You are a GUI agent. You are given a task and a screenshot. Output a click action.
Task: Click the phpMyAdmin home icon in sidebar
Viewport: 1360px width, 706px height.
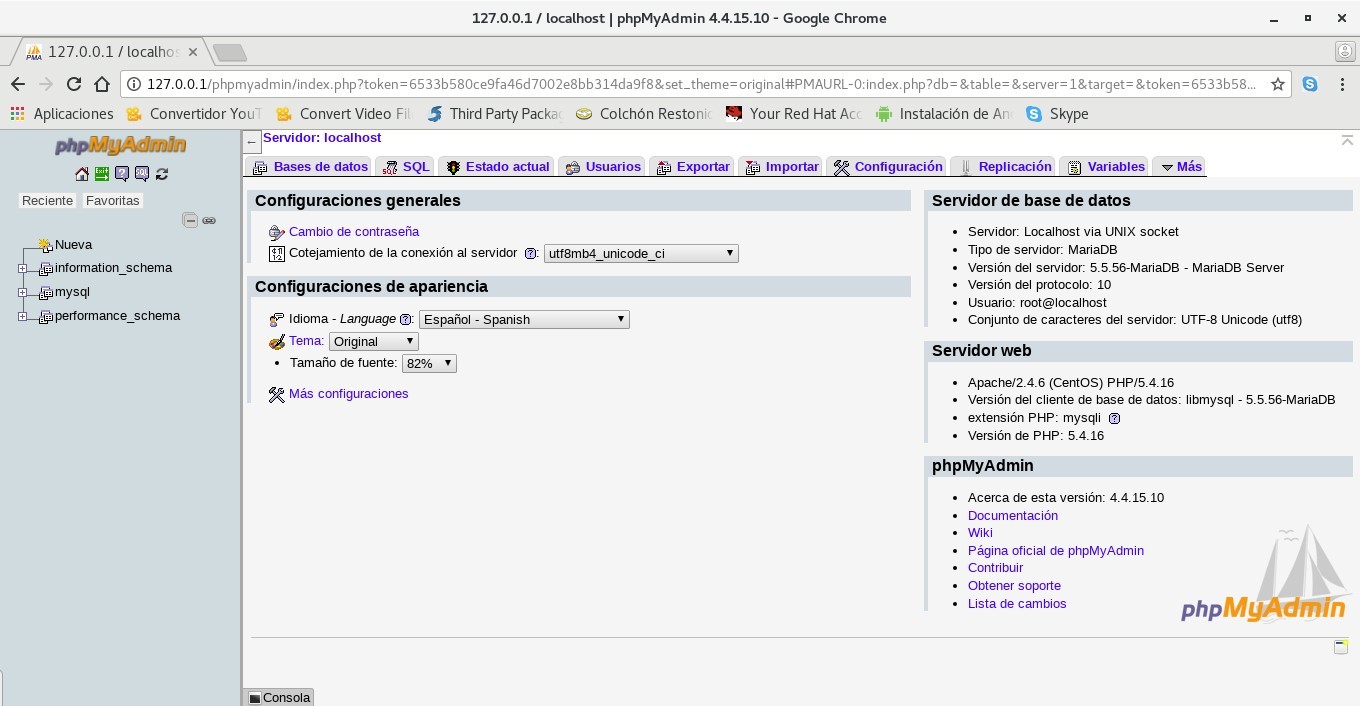[x=82, y=174]
